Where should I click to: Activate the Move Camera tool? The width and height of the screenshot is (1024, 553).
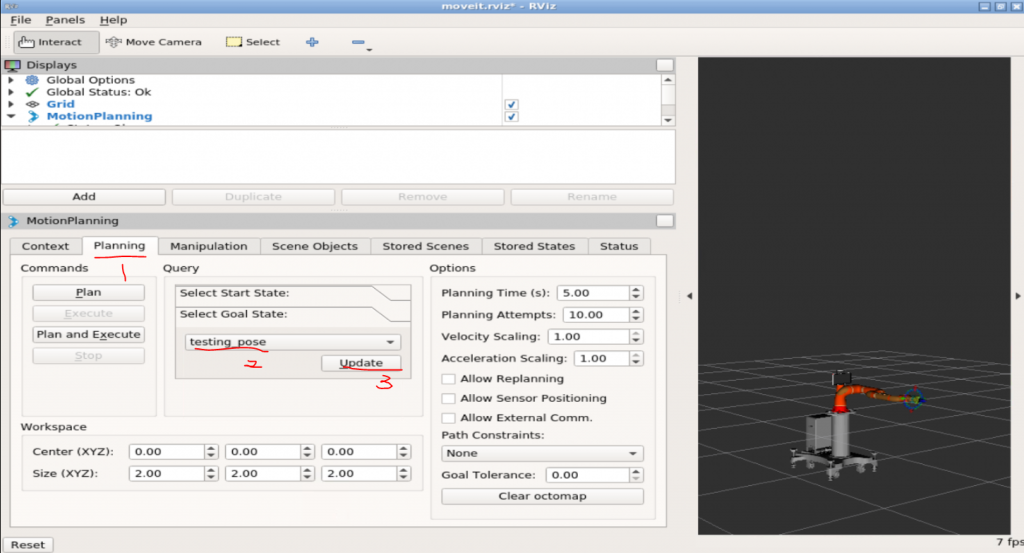(x=153, y=42)
